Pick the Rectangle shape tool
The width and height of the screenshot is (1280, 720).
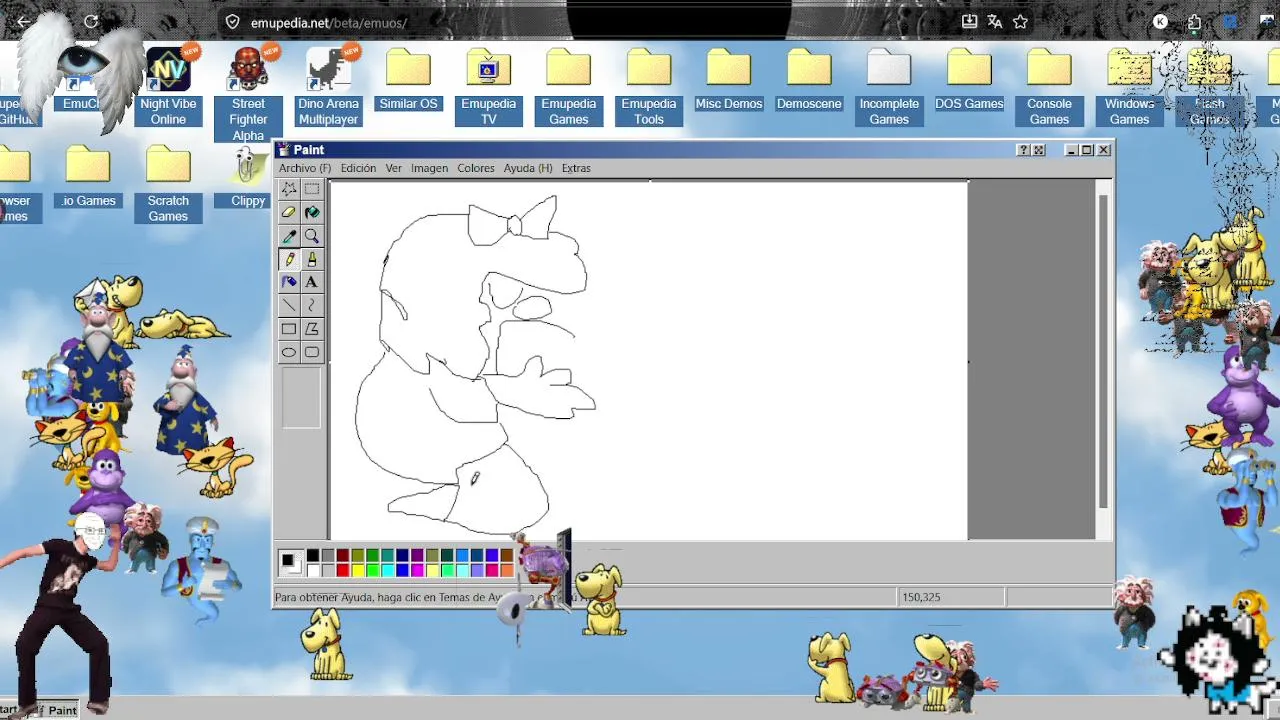pyautogui.click(x=289, y=329)
